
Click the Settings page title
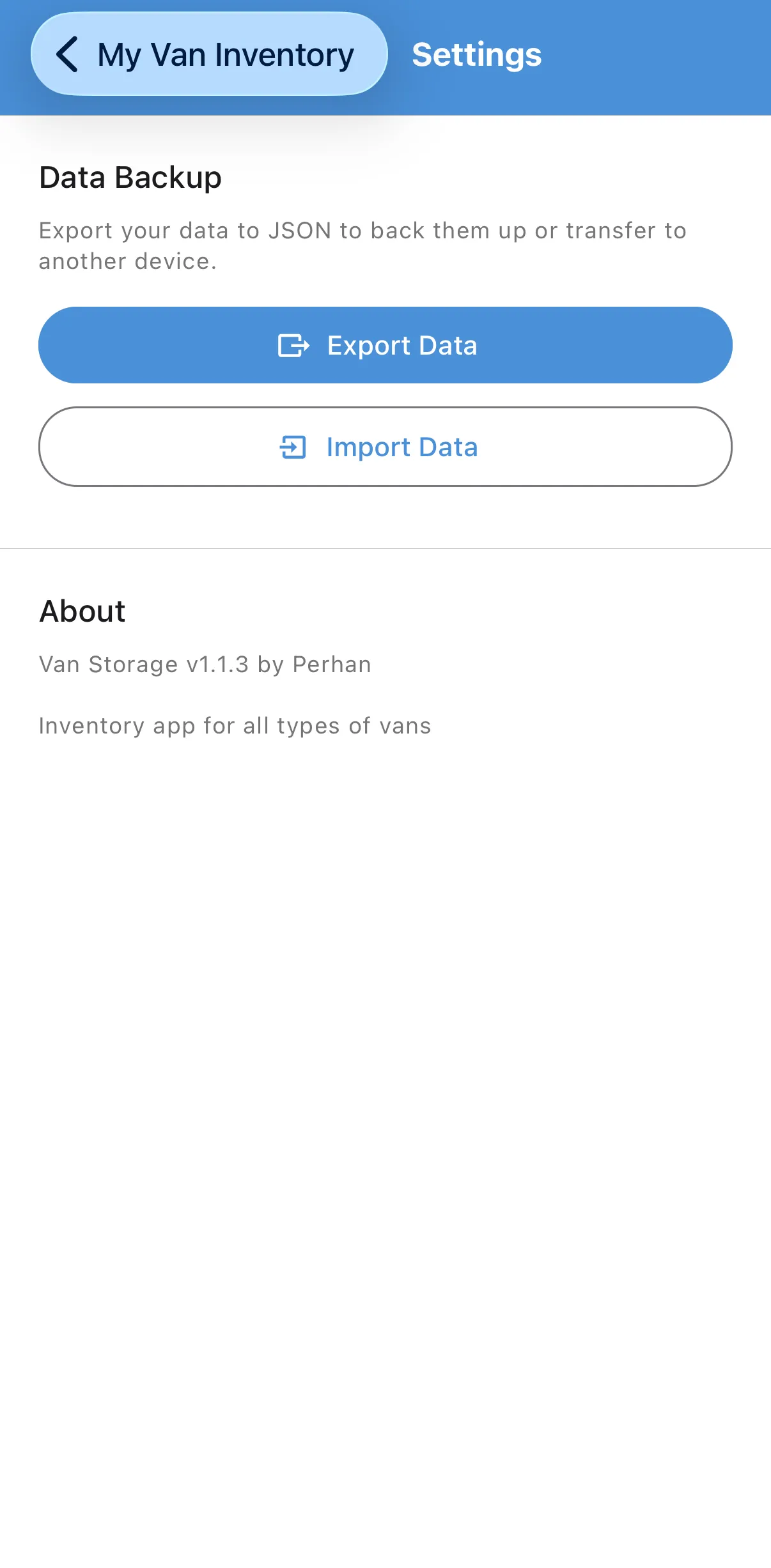[x=476, y=55]
